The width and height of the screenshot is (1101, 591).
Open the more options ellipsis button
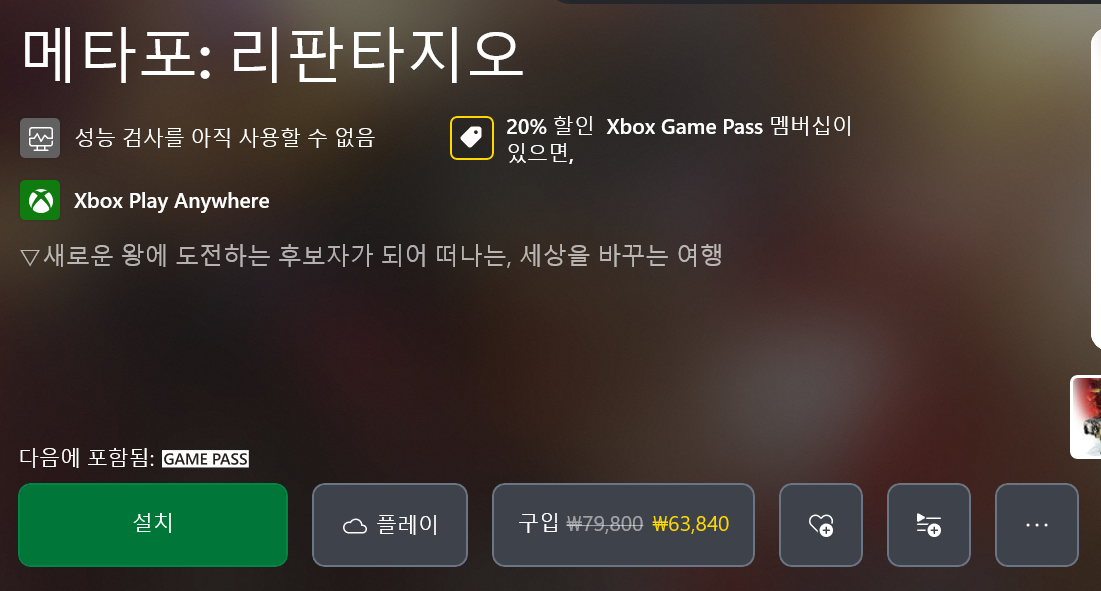click(1036, 524)
